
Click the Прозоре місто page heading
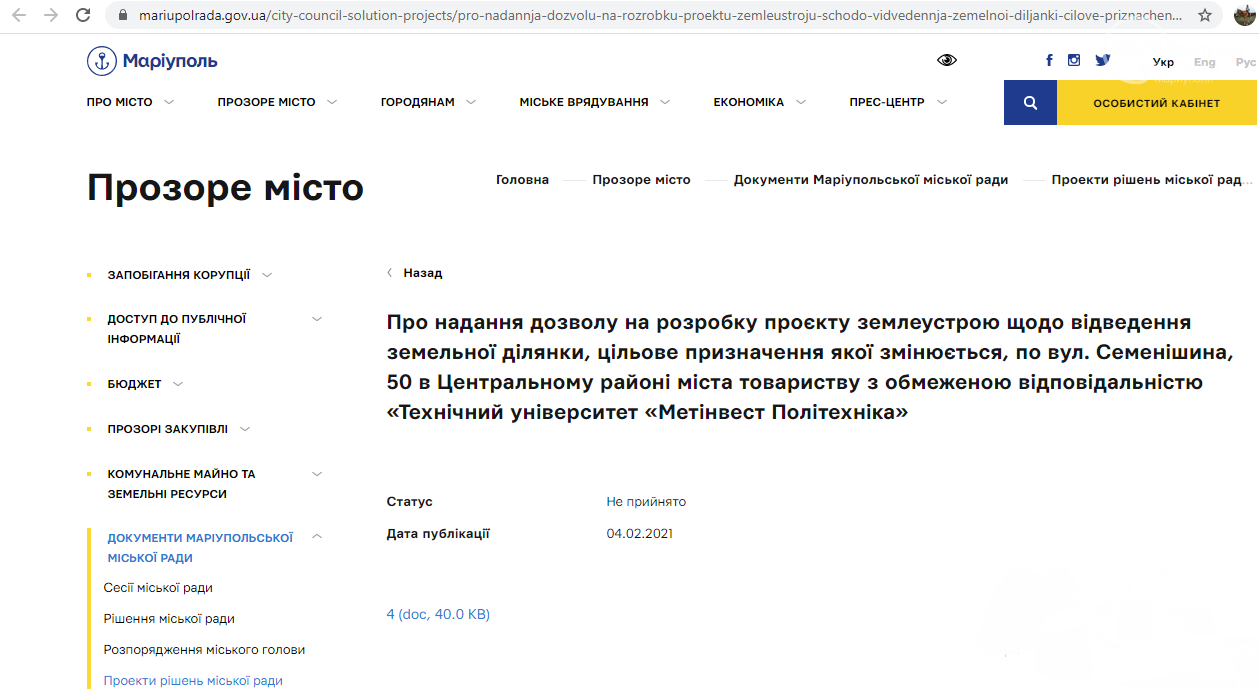click(x=226, y=188)
